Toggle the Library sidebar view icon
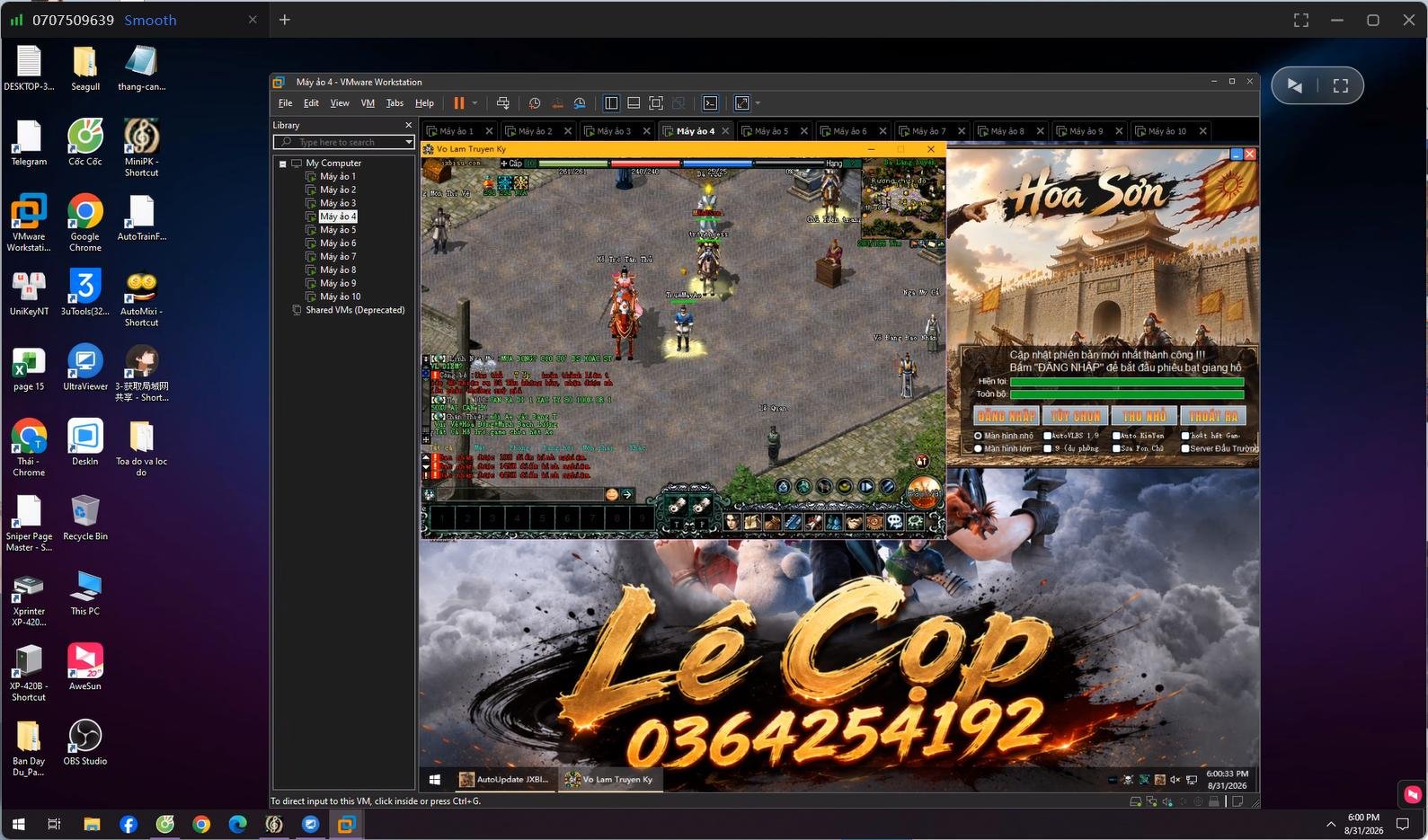 click(x=611, y=103)
